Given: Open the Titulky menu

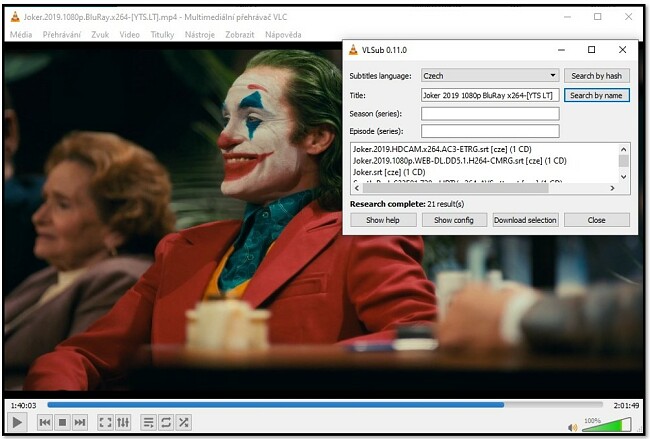Looking at the screenshot, I should (x=162, y=35).
